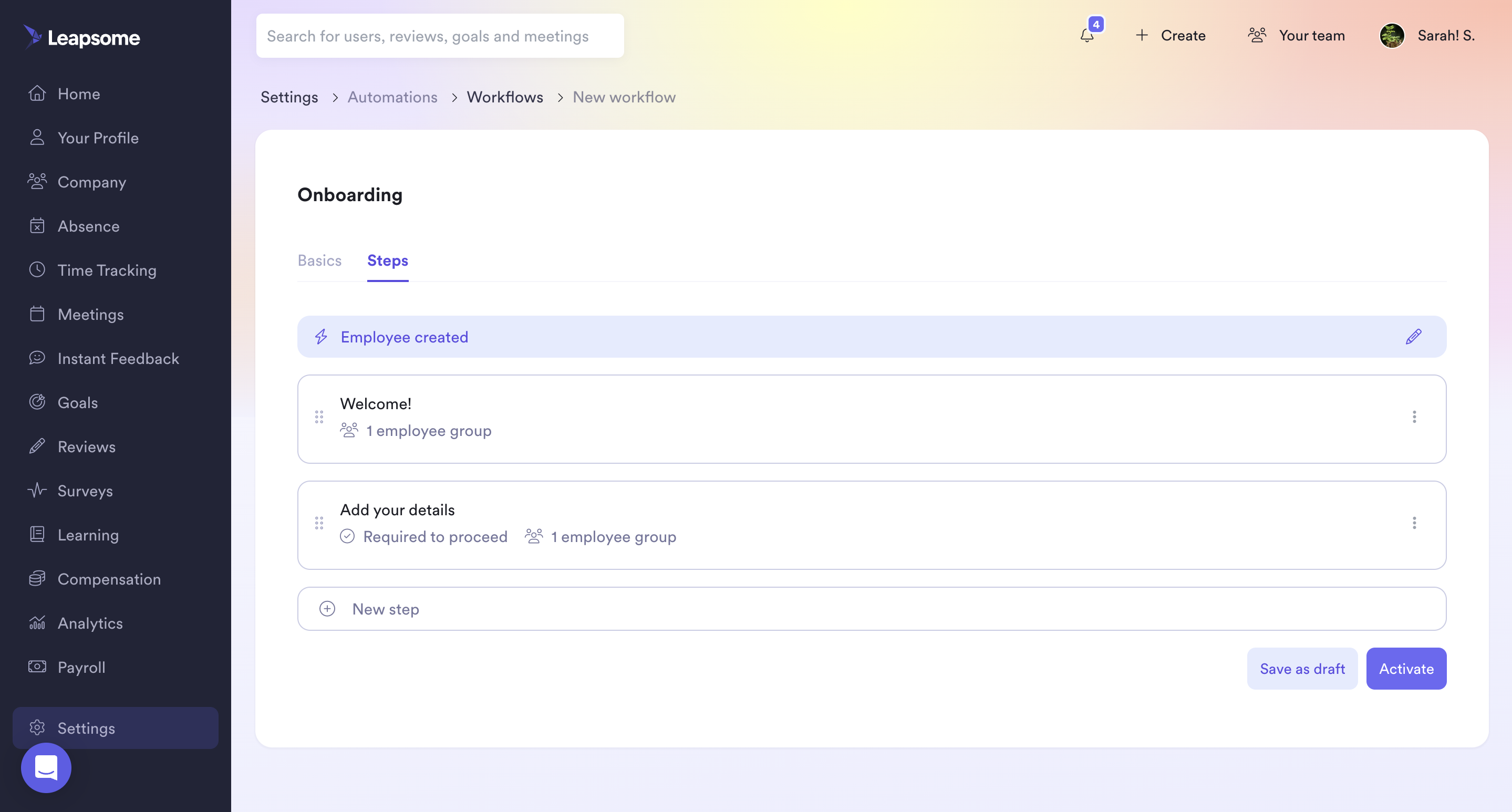Viewport: 1512px width, 812px height.
Task: Click the Payroll money icon
Action: pyautogui.click(x=37, y=667)
